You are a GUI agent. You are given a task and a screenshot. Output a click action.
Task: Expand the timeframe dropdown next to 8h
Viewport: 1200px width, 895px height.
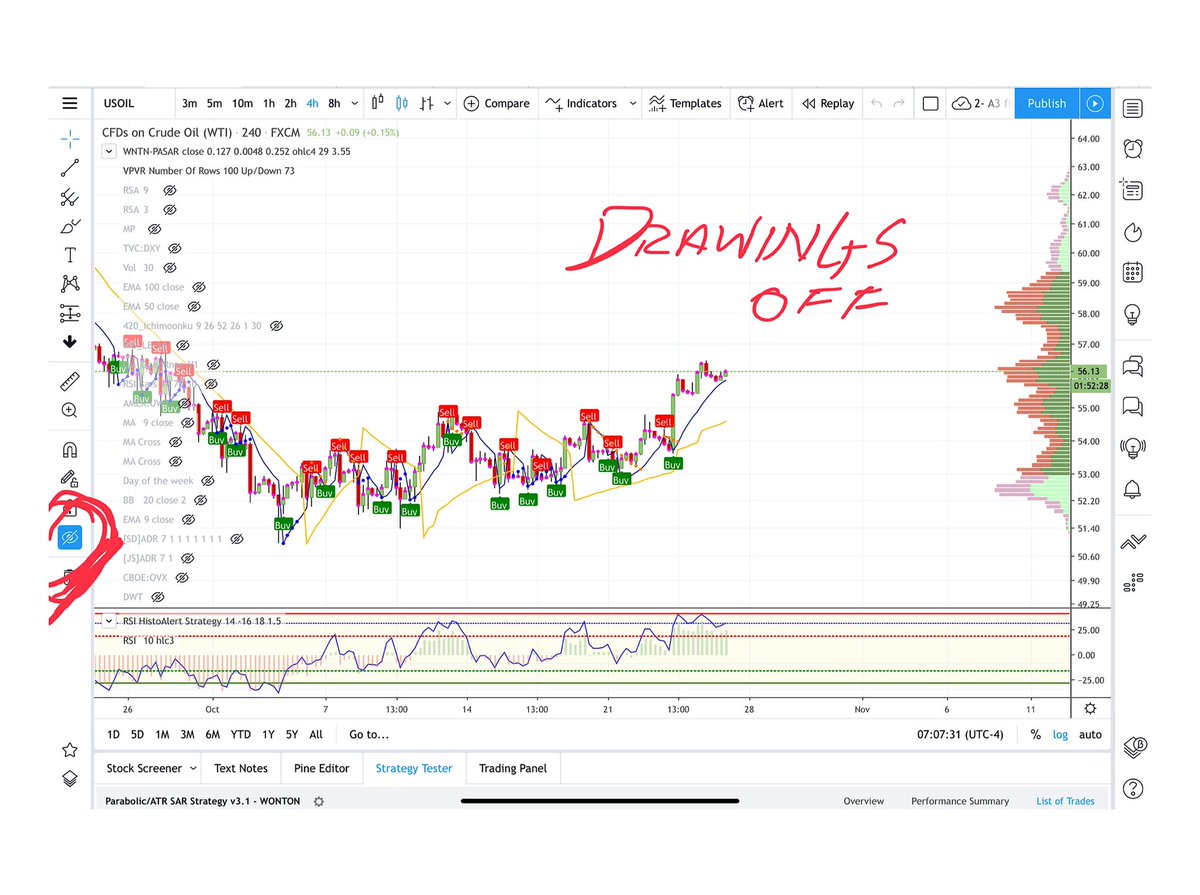pyautogui.click(x=355, y=103)
